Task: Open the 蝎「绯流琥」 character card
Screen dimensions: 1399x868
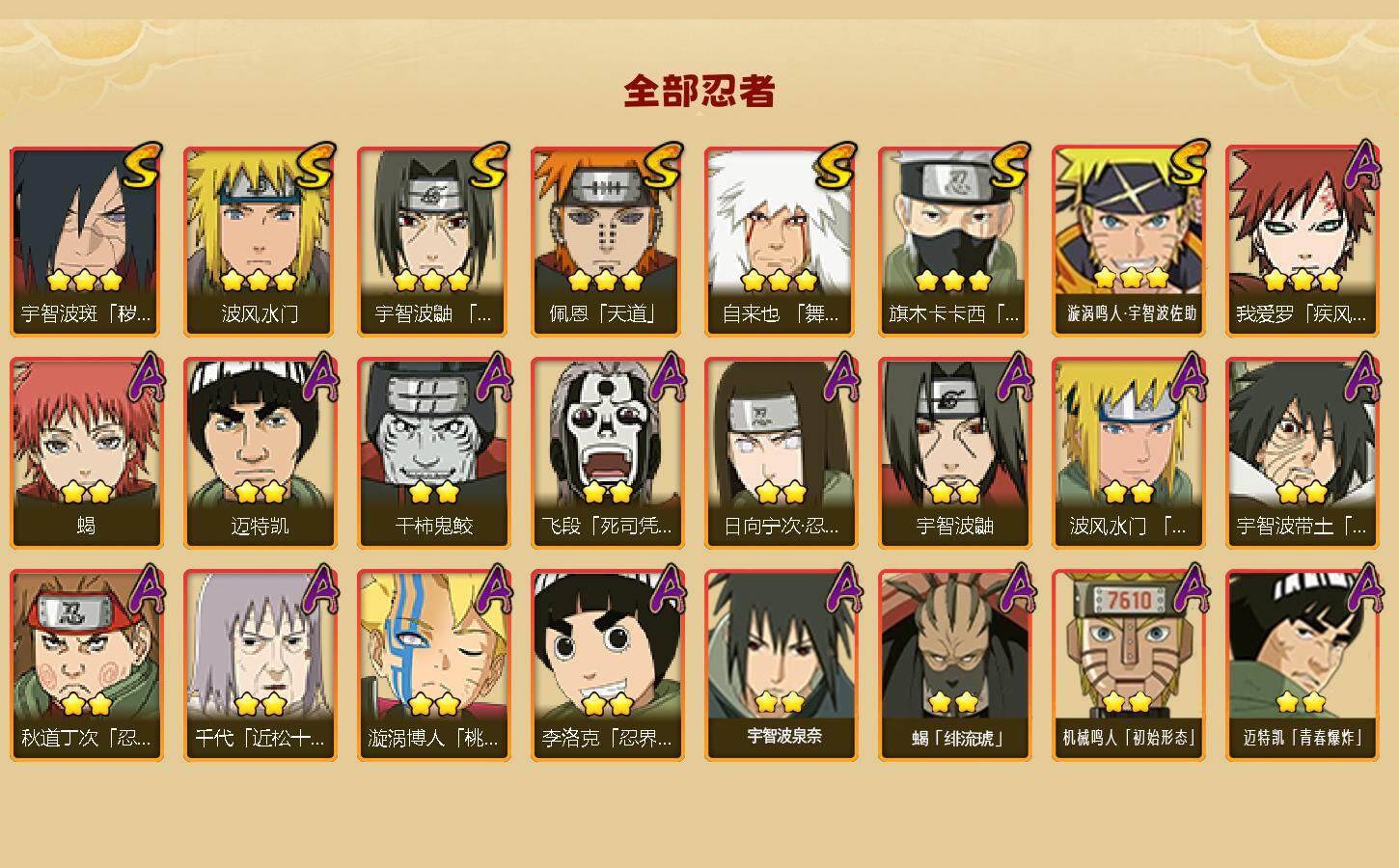Action: click(x=954, y=665)
